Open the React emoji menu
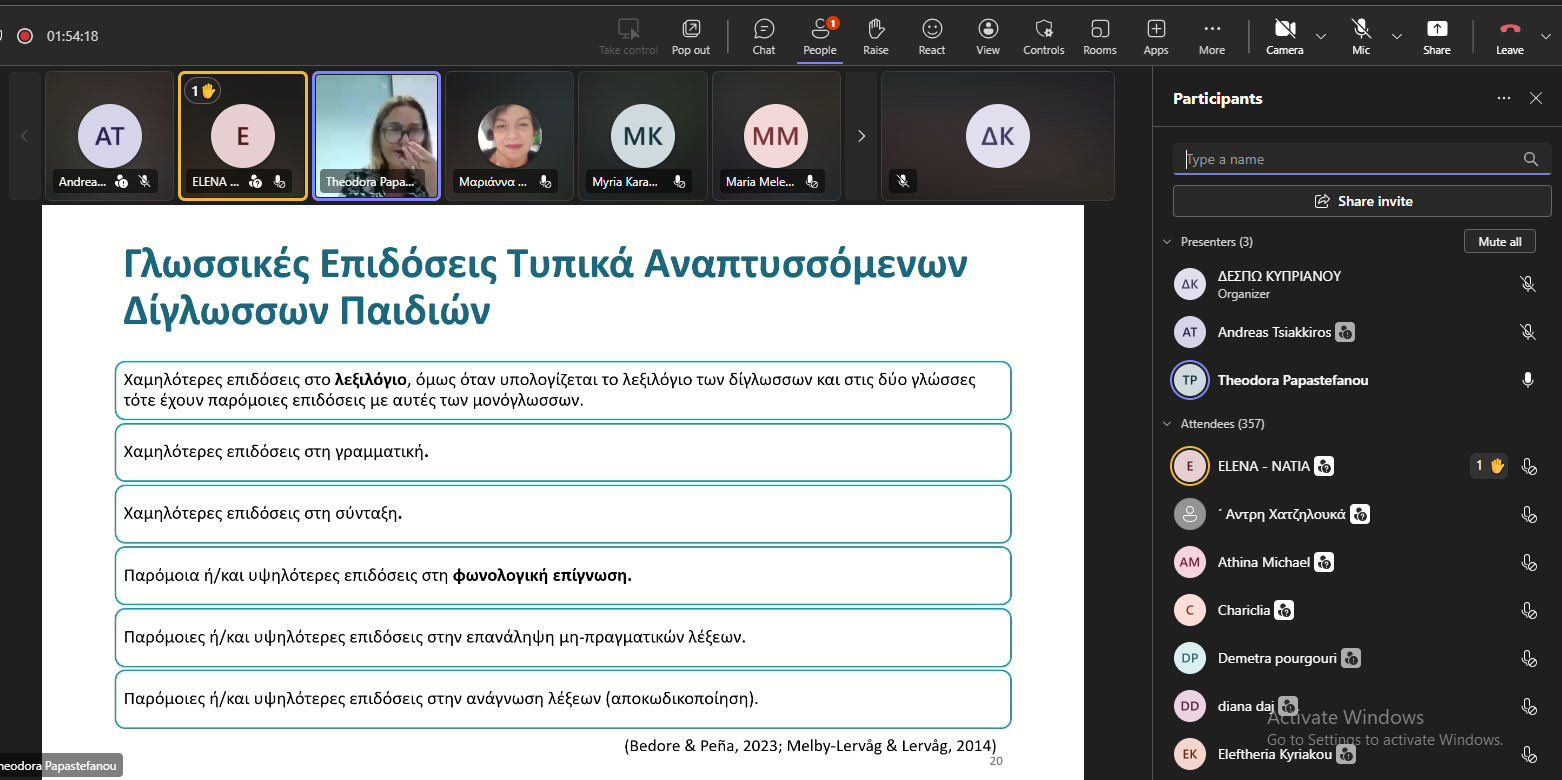The height and width of the screenshot is (780, 1562). pyautogui.click(x=932, y=36)
